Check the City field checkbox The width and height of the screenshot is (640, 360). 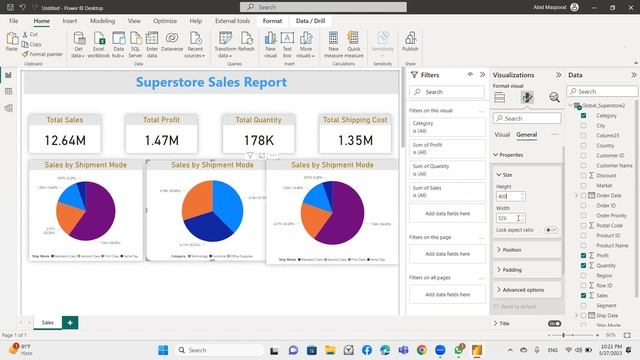[x=583, y=125]
